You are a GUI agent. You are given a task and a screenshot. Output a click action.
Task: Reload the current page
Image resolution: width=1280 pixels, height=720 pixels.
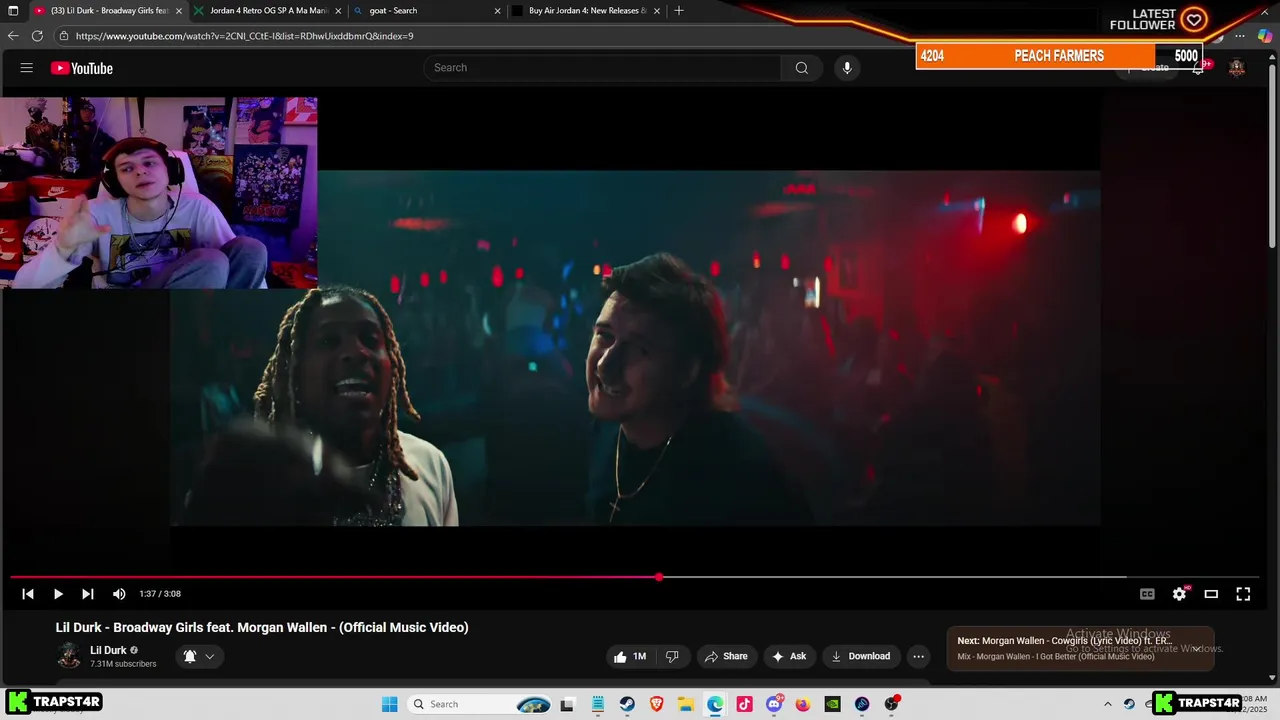[x=37, y=36]
